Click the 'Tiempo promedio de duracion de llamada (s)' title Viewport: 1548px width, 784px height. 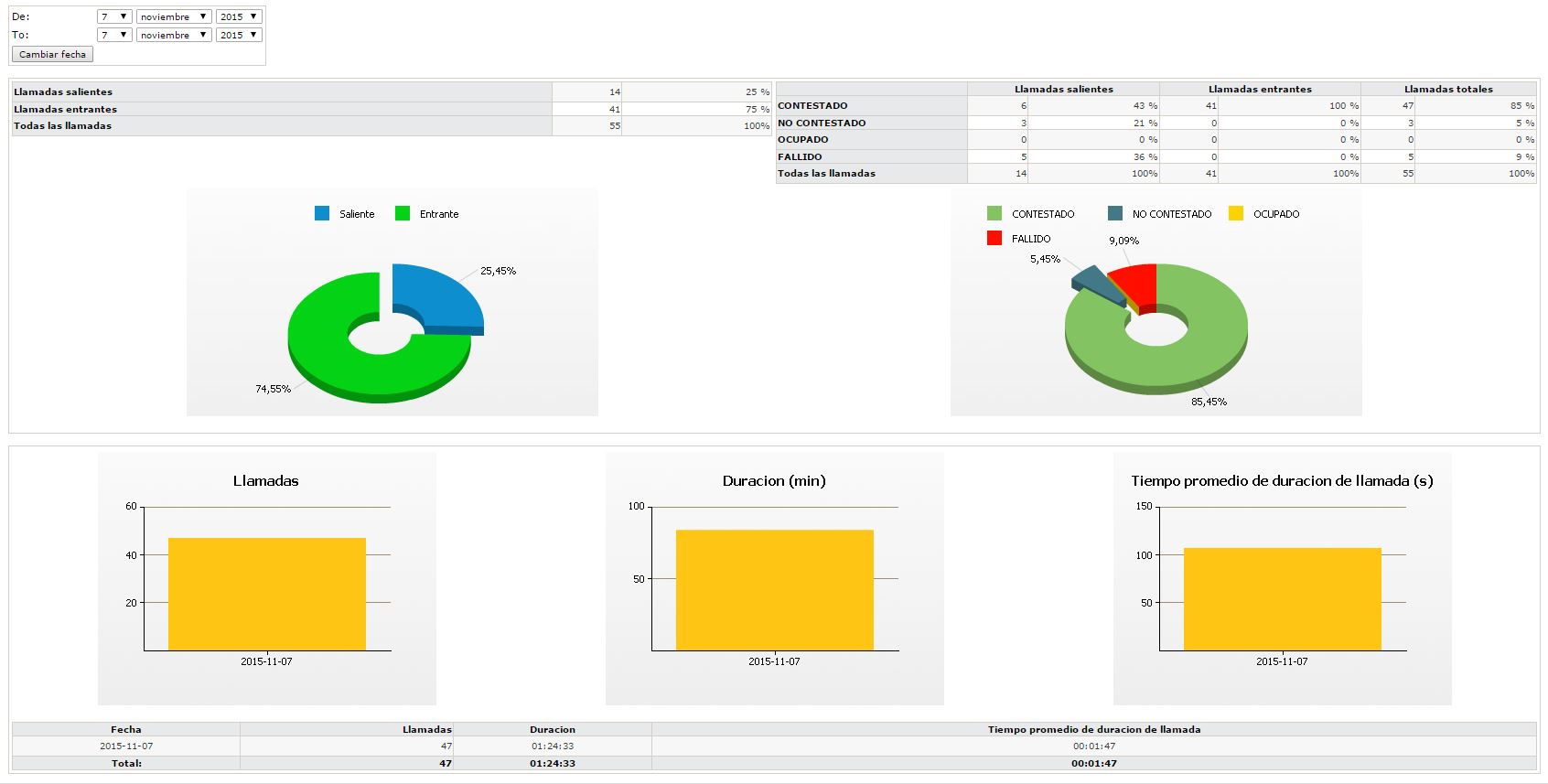[x=1282, y=480]
